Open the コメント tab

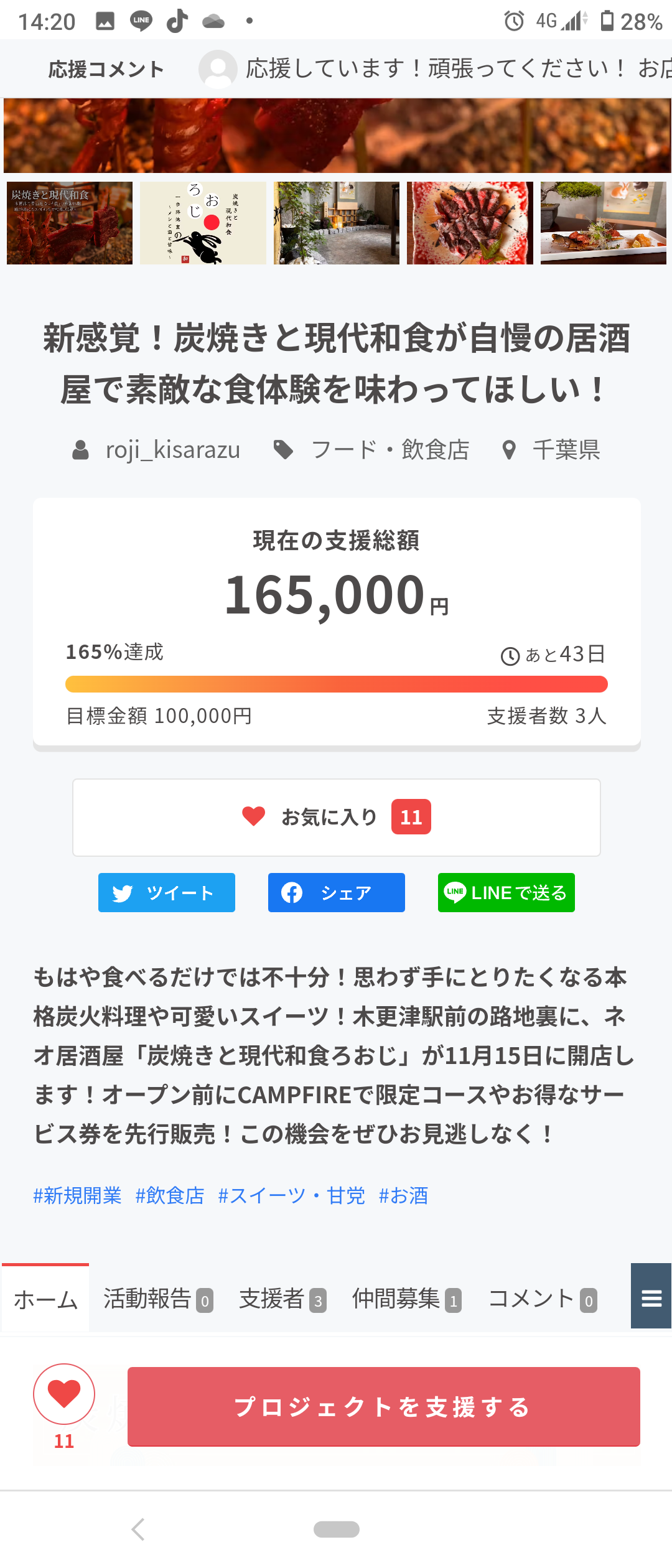pyautogui.click(x=542, y=1299)
